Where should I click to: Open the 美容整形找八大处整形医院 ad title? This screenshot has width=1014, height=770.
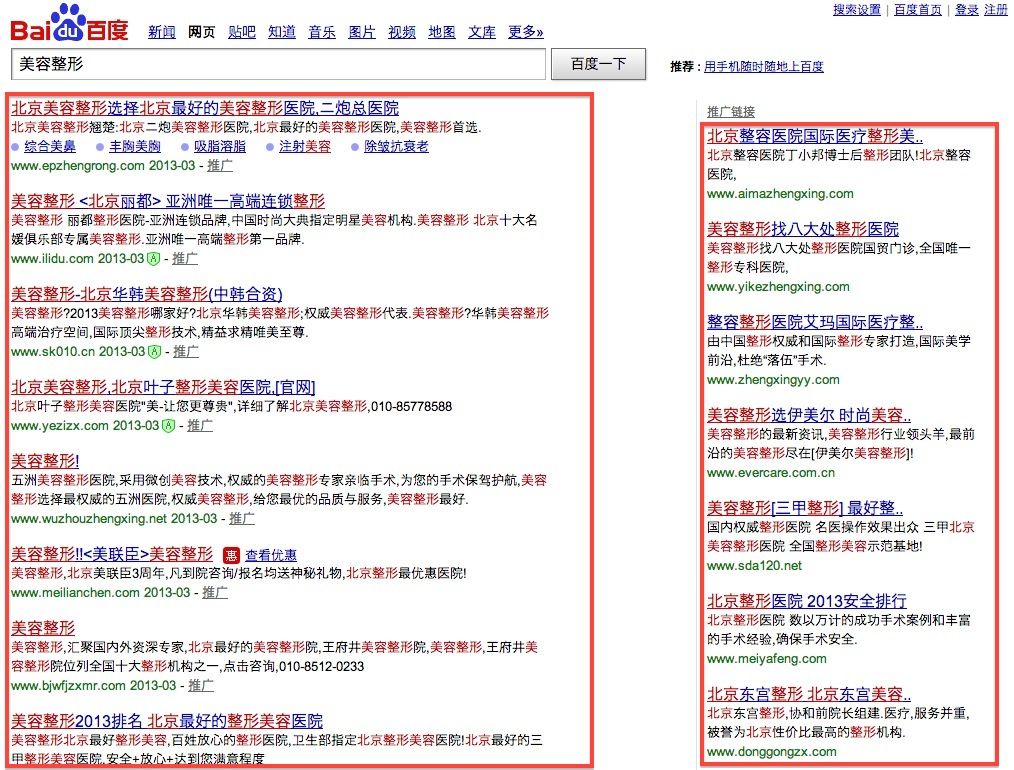[802, 229]
